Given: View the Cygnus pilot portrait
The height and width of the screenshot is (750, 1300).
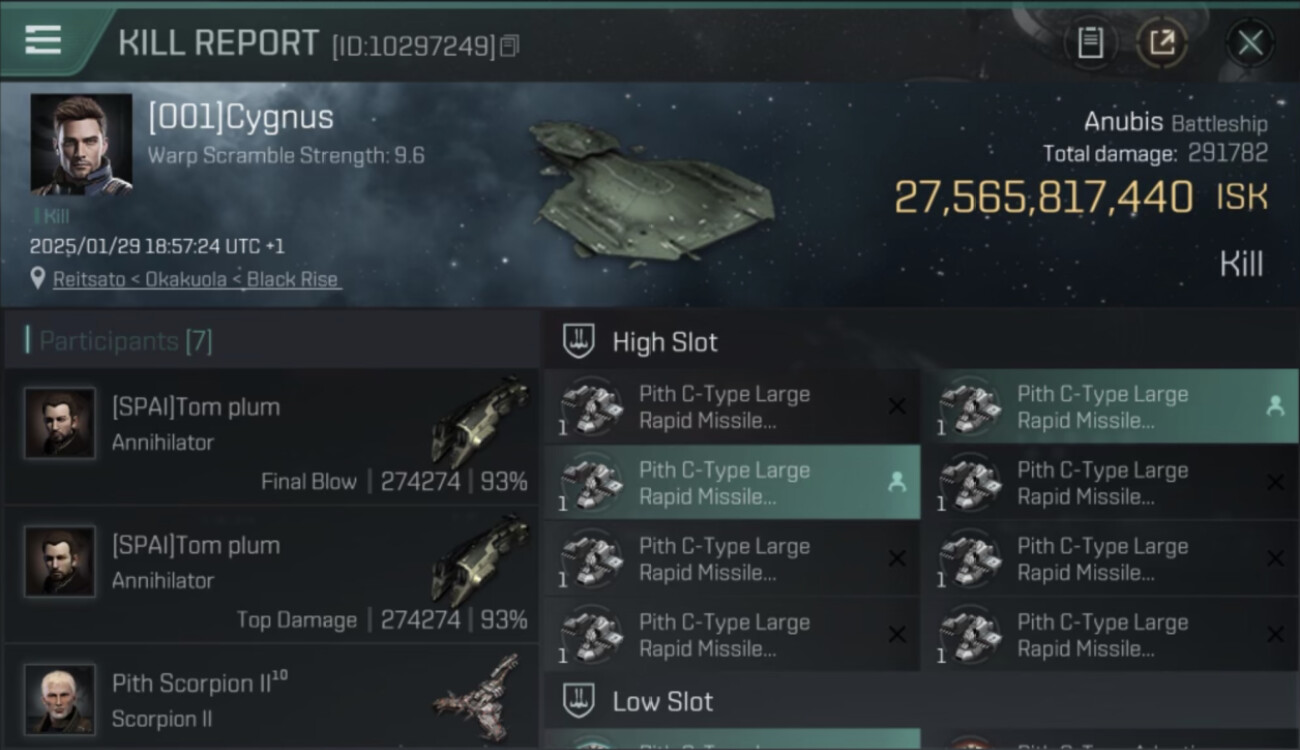Looking at the screenshot, I should coord(81,144).
